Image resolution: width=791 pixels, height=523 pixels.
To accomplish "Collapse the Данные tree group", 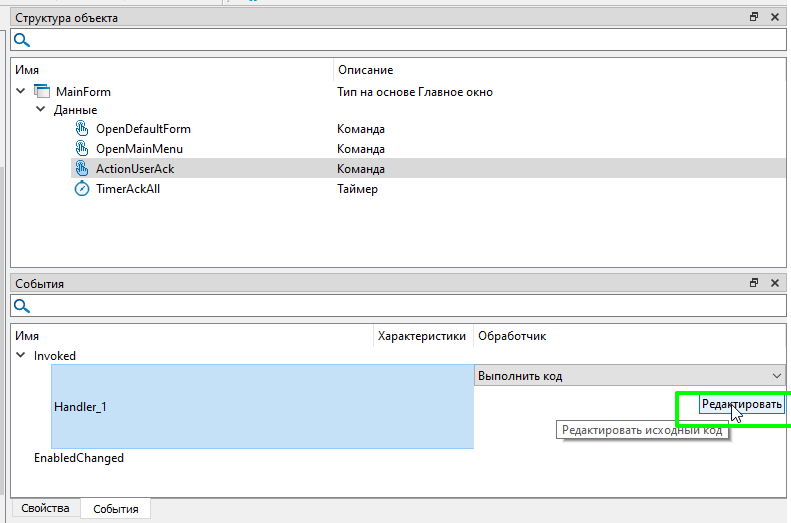I will click(x=41, y=110).
